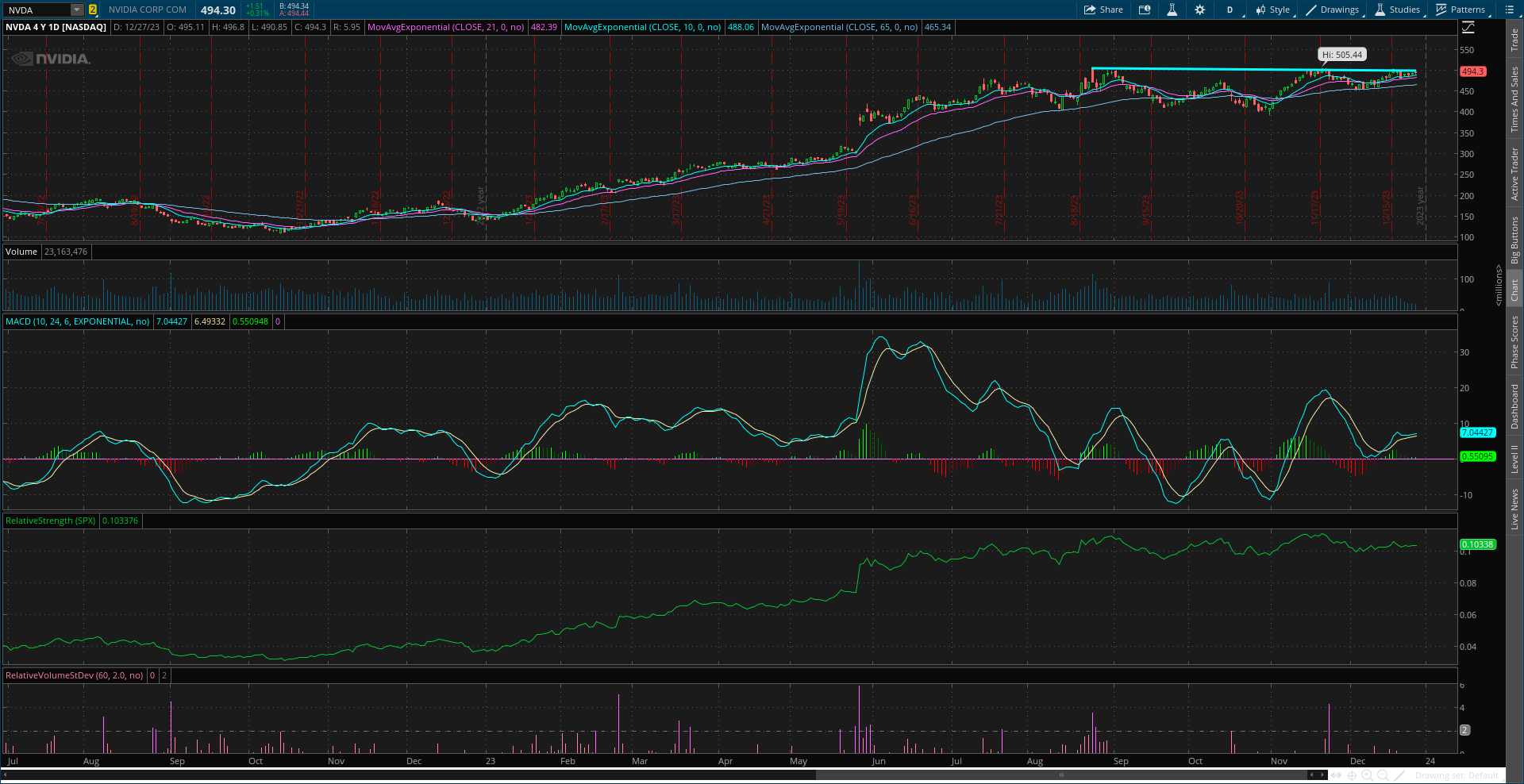
Task: Open the Phase Scores side tab
Action: pyautogui.click(x=1514, y=341)
